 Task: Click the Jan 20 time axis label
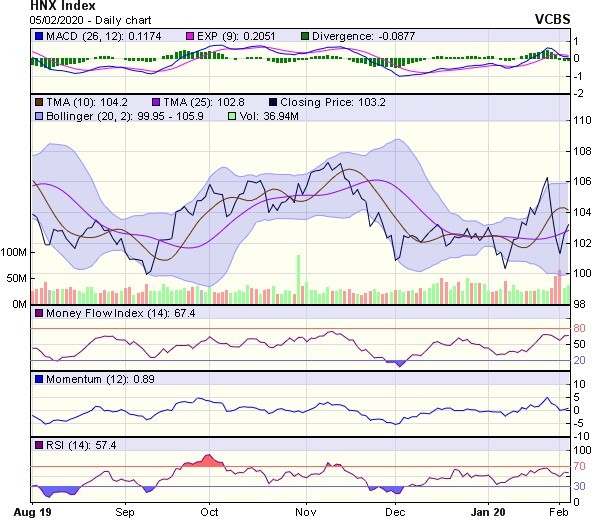click(488, 512)
